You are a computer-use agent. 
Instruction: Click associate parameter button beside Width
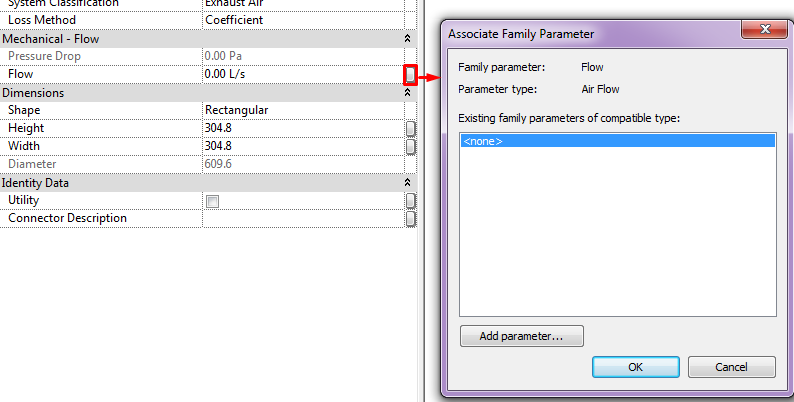click(x=411, y=146)
